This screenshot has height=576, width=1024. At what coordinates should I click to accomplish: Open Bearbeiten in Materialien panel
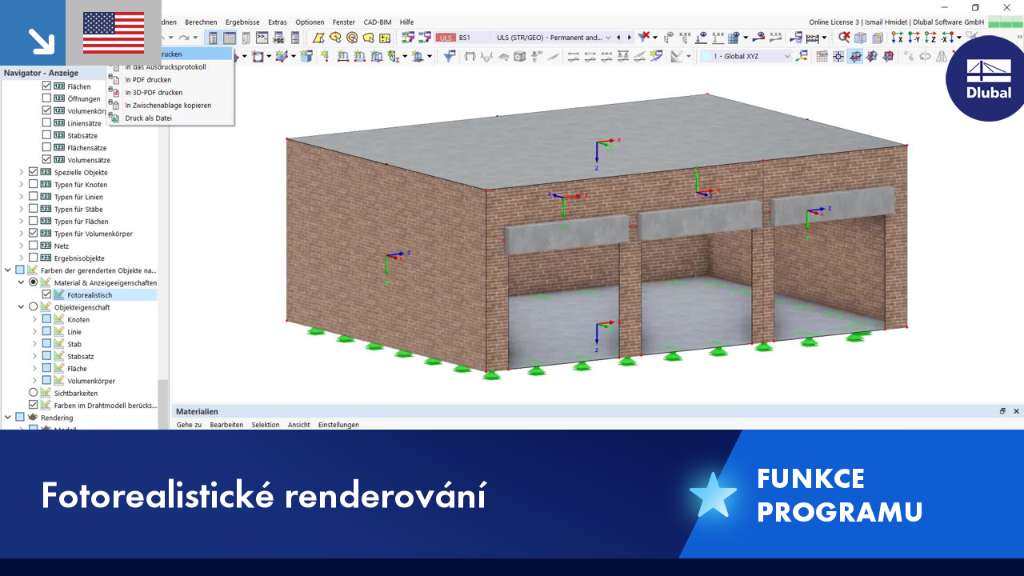pos(226,424)
